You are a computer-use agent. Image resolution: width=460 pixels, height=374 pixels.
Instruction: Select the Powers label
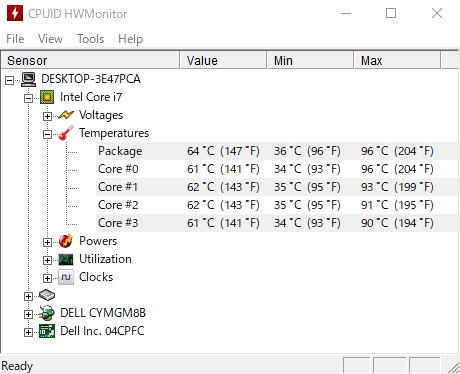click(98, 241)
